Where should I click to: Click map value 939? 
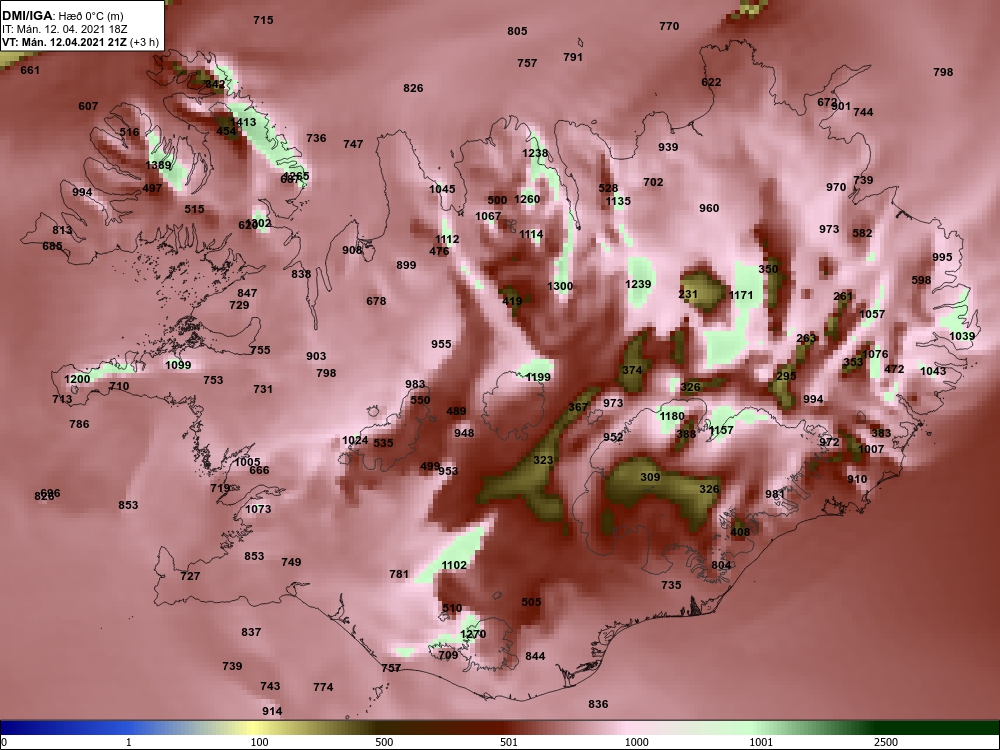point(668,147)
